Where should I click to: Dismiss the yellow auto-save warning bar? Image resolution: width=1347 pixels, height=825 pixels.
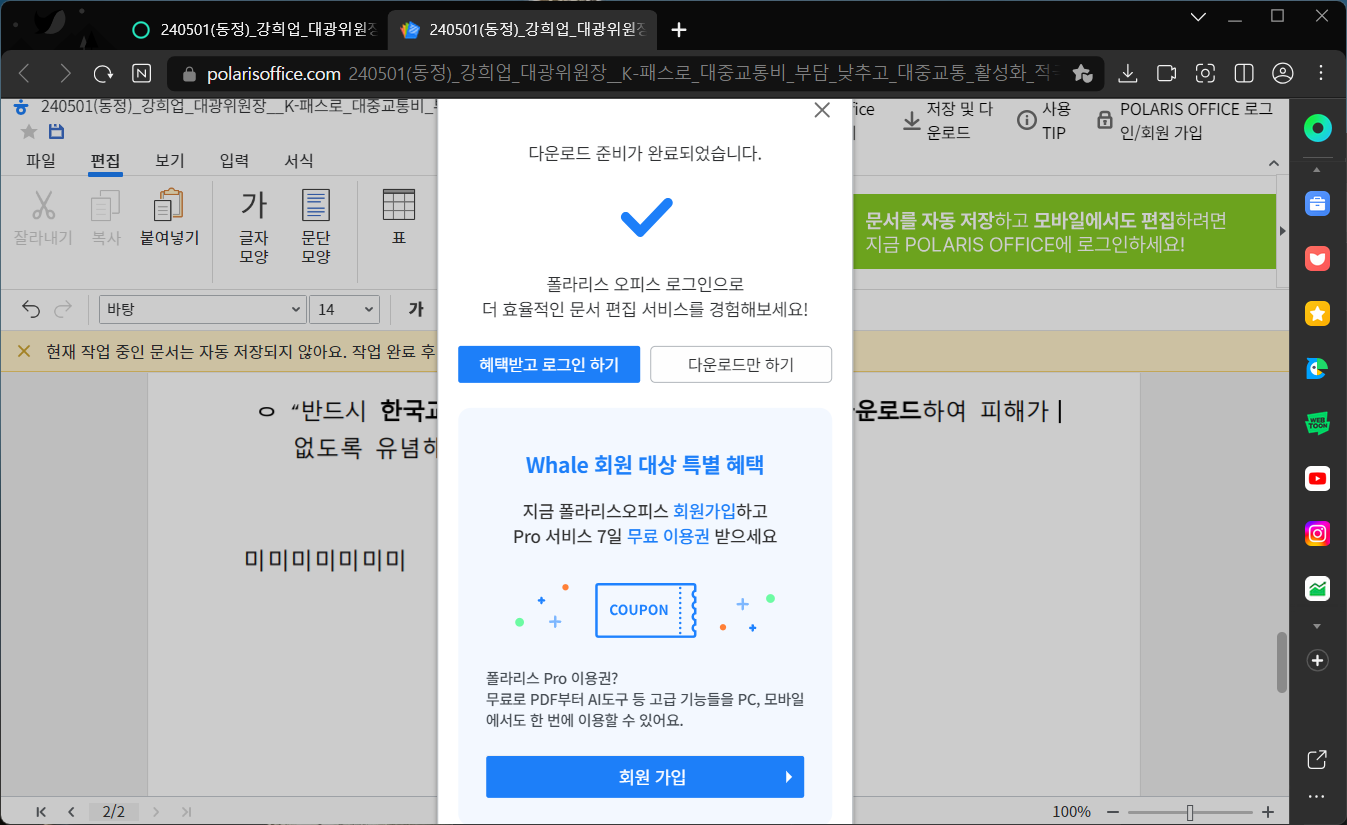24,351
